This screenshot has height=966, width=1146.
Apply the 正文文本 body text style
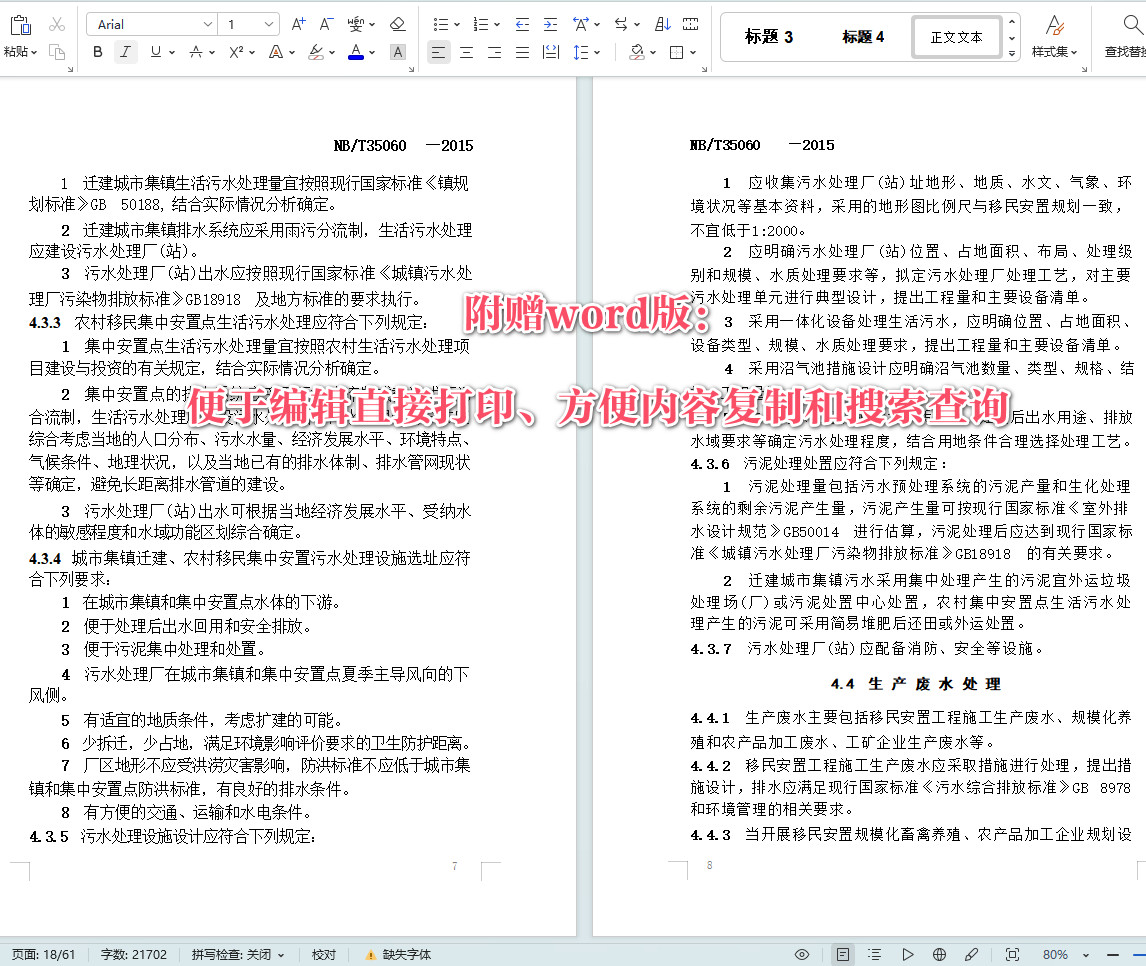click(956, 36)
